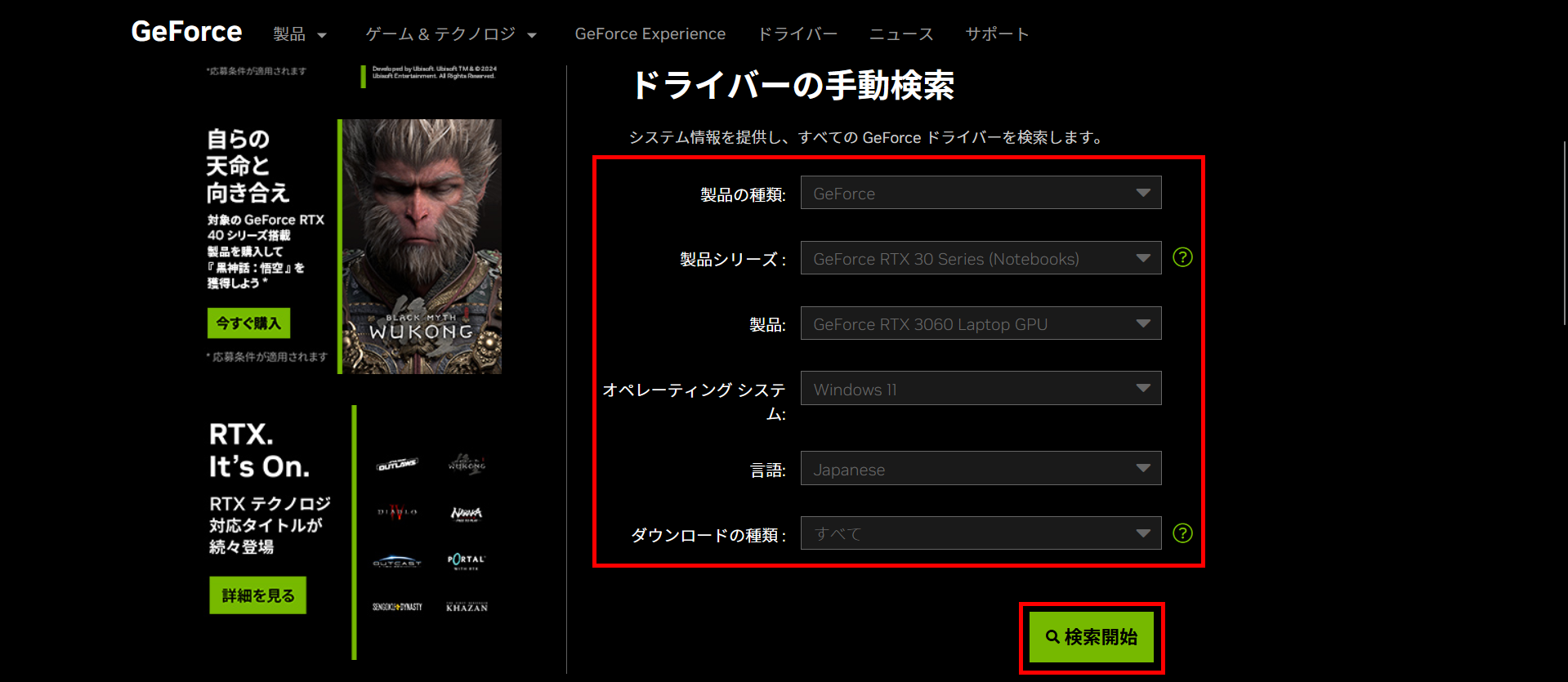Click the Naraka logo
Screen dimensions: 1568x682
click(x=467, y=513)
